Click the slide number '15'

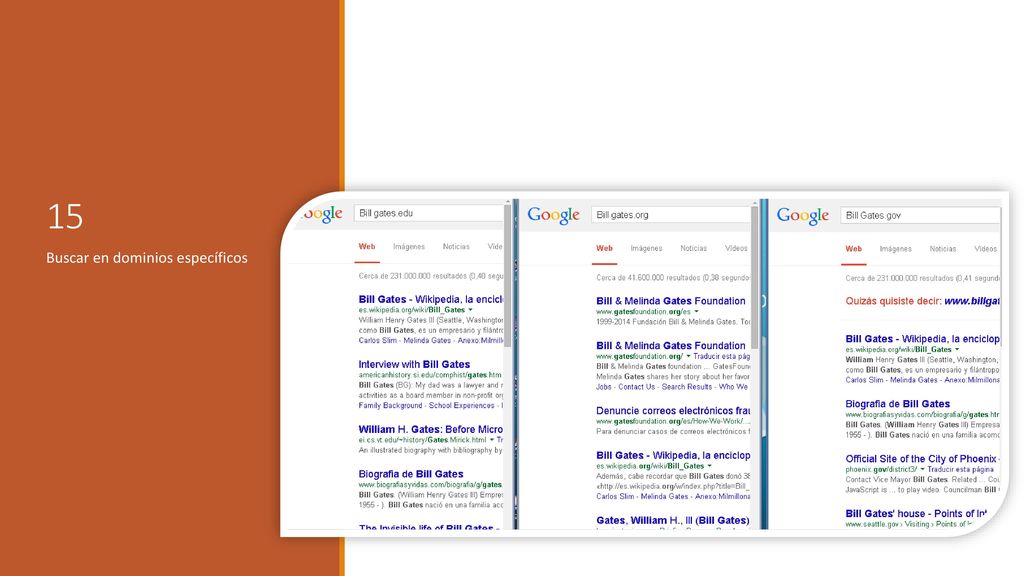tap(65, 216)
